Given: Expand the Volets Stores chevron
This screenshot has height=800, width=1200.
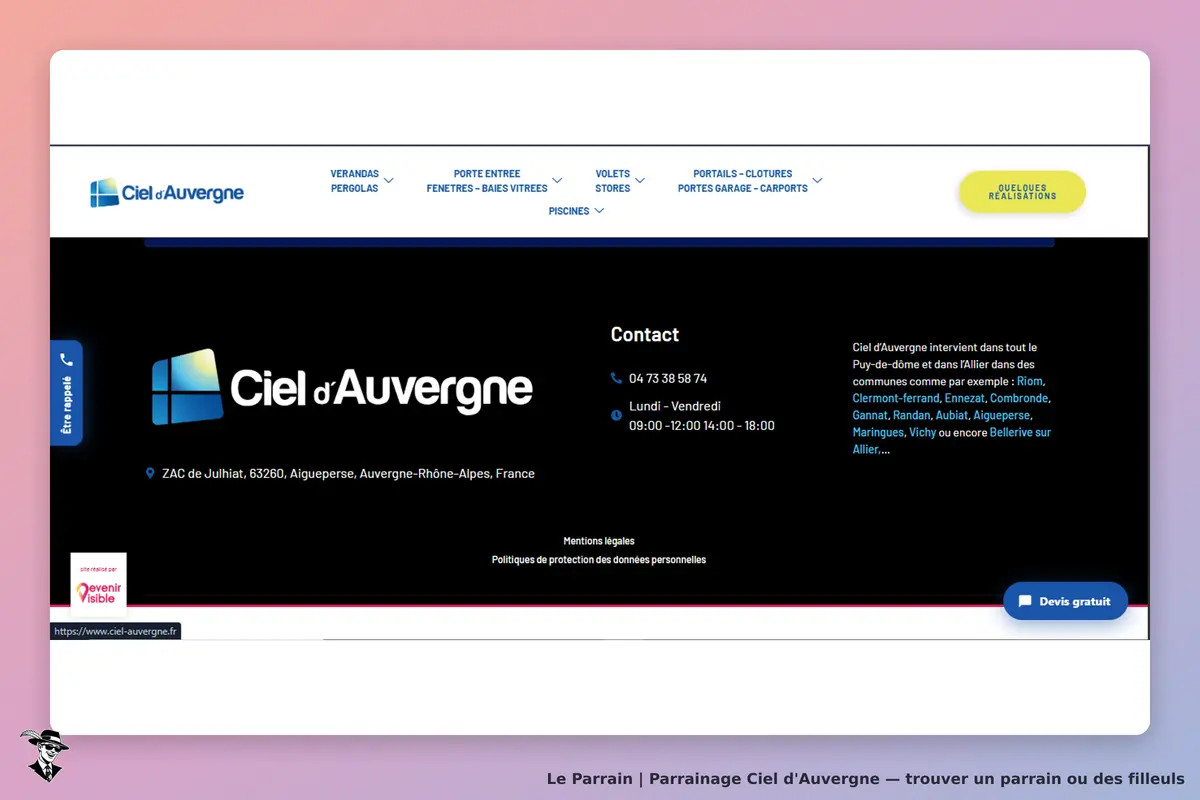Looking at the screenshot, I should coord(640,181).
